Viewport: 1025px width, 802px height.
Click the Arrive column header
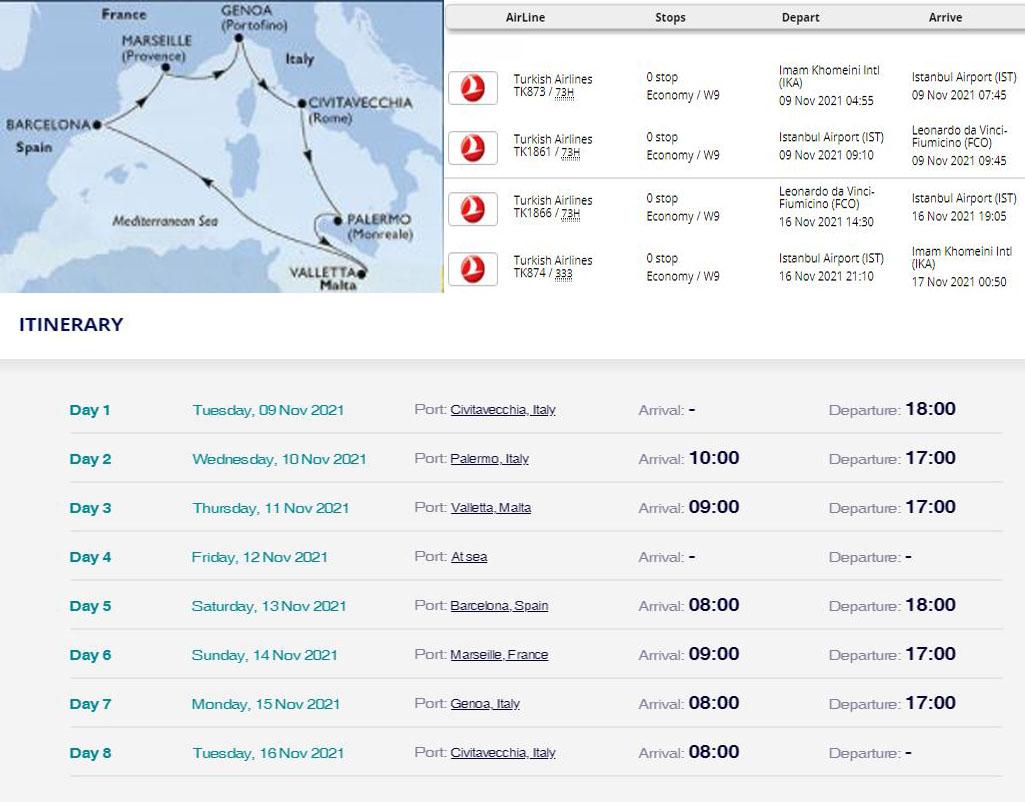945,17
